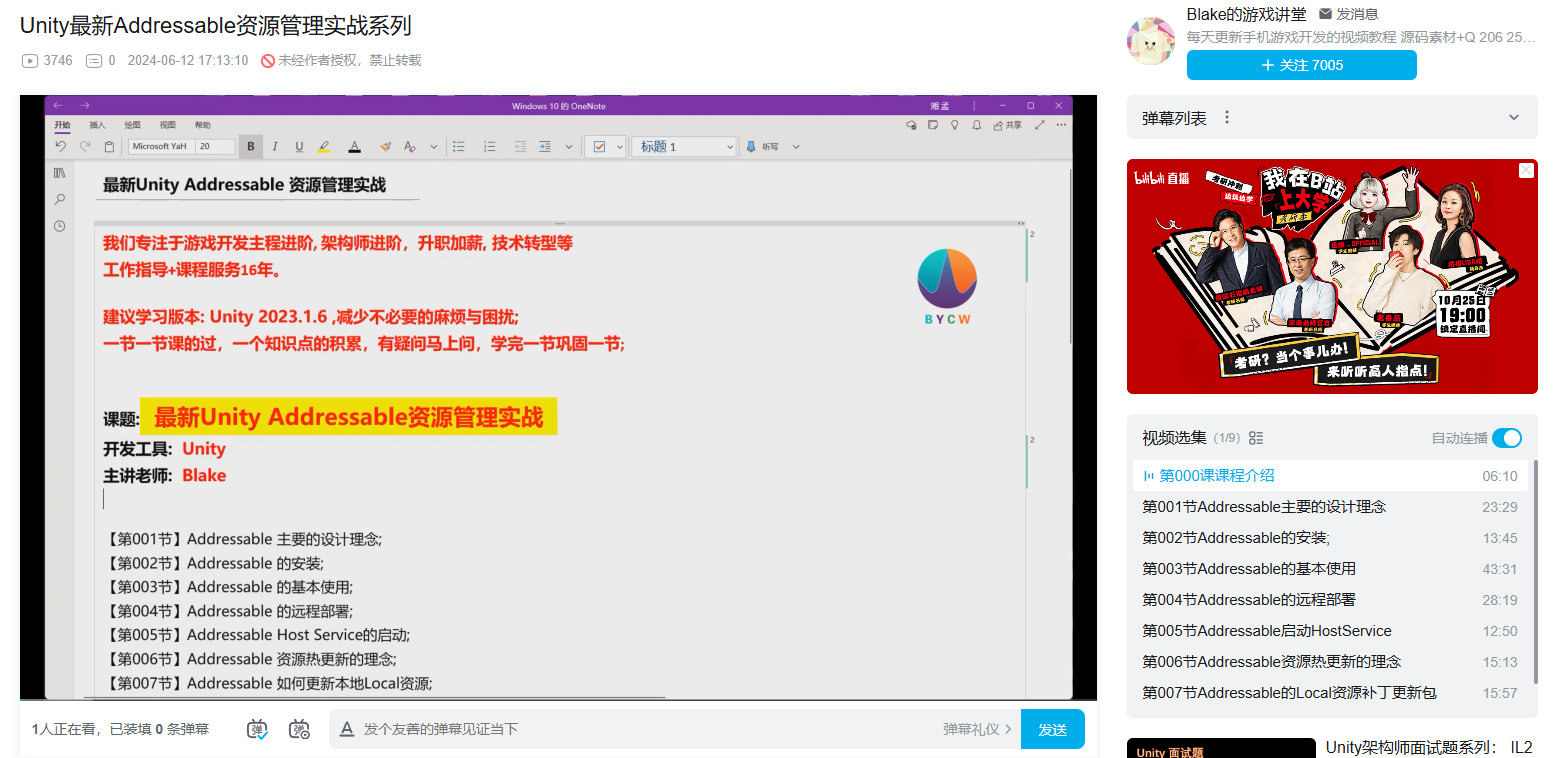Close the bilibili live ad banner
1560x758 pixels.
click(1526, 170)
